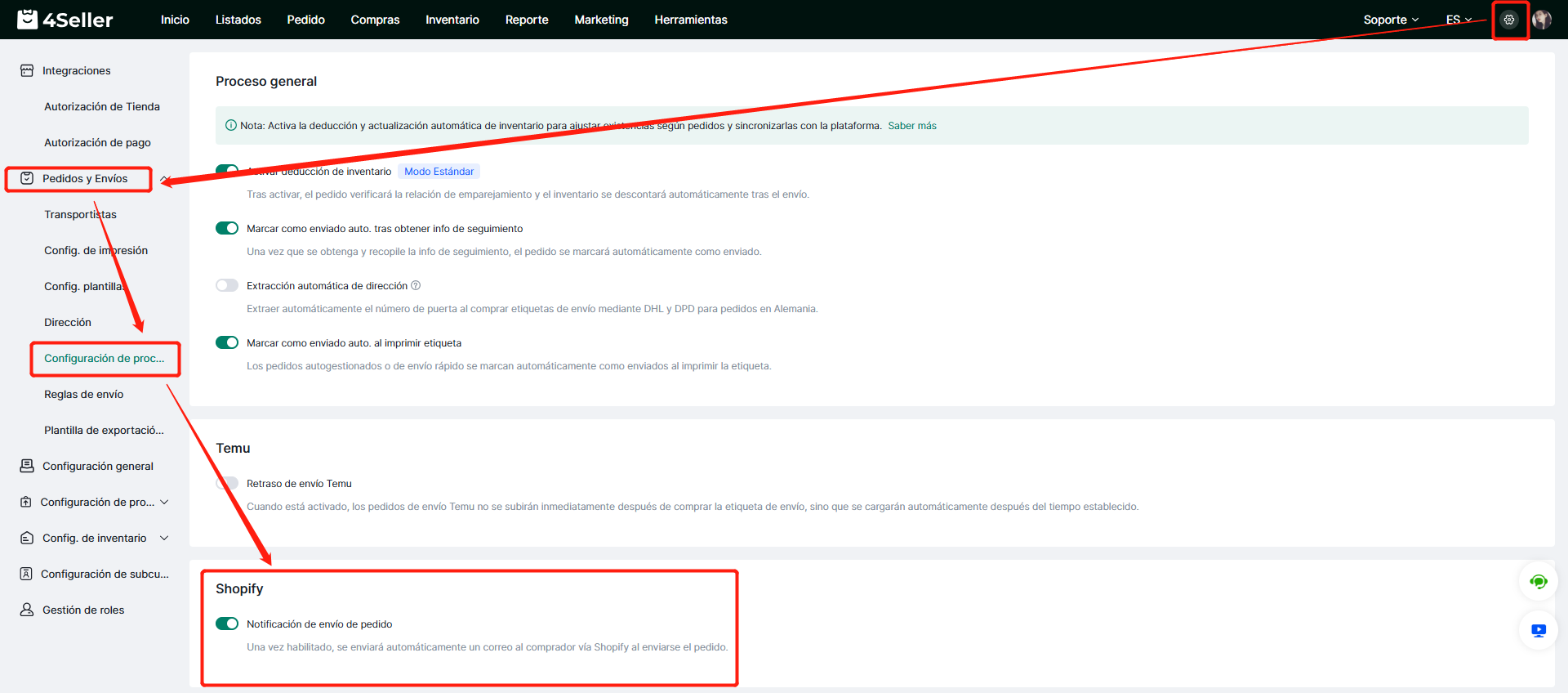Image resolution: width=1568 pixels, height=693 pixels.
Task: Toggle the Marcar como enviado al imprimir switch
Action: pyautogui.click(x=227, y=342)
